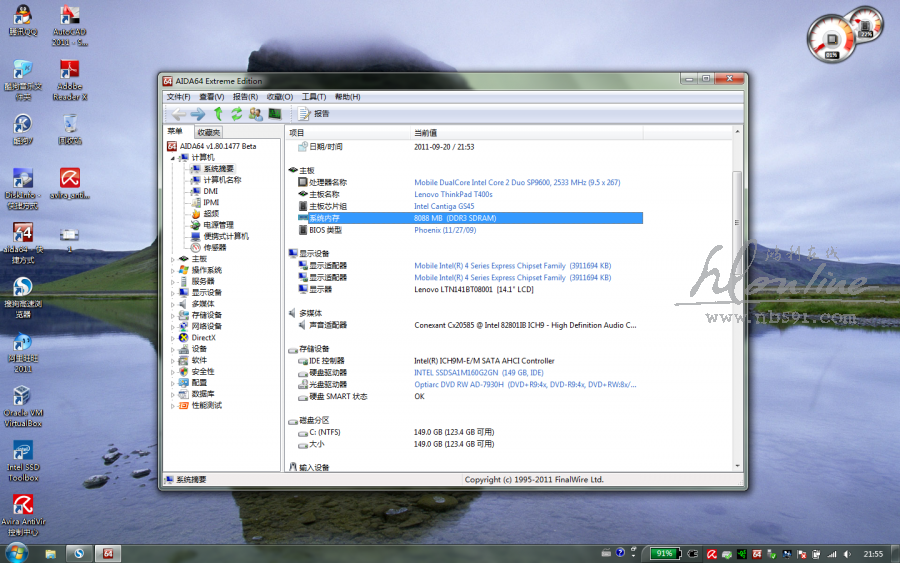Viewport: 900px width, 563px height.
Task: Click the green monitor toolbar icon
Action: [x=274, y=114]
